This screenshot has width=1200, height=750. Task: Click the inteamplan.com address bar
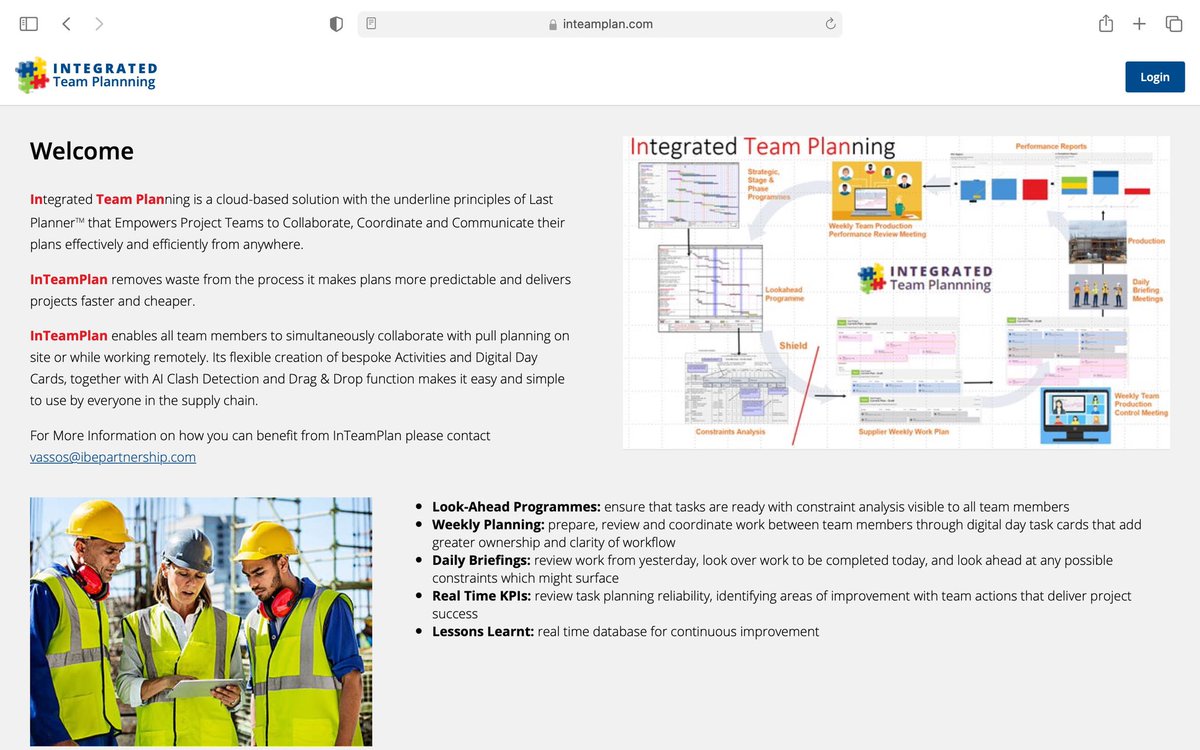pos(600,24)
